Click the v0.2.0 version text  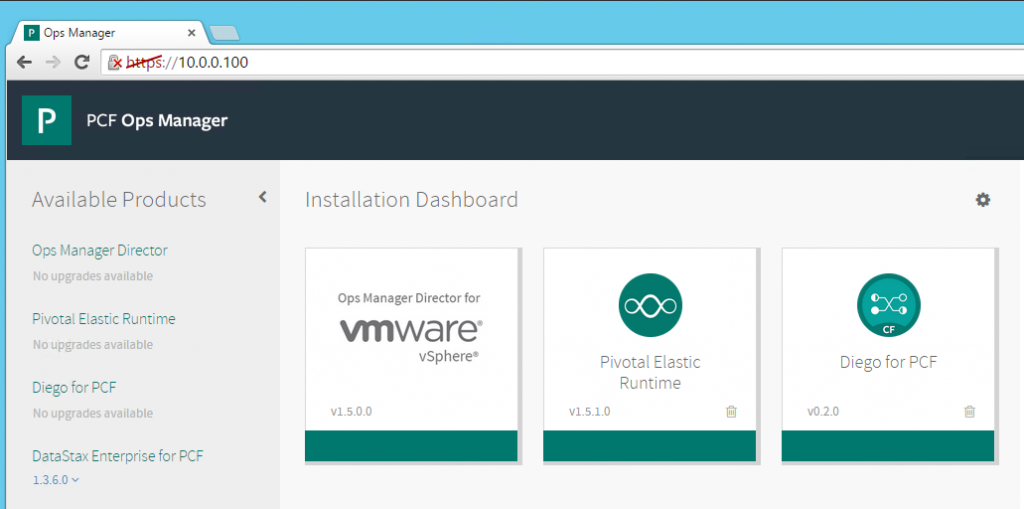[824, 412]
